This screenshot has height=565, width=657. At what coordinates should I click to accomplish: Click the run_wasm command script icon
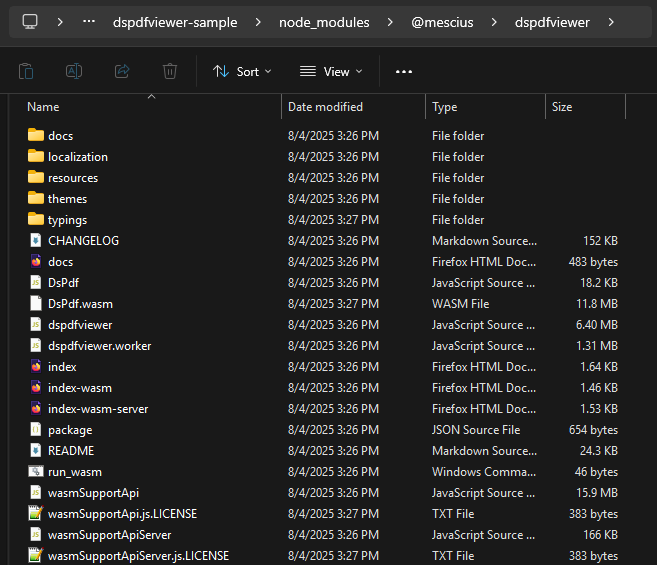[x=36, y=471]
